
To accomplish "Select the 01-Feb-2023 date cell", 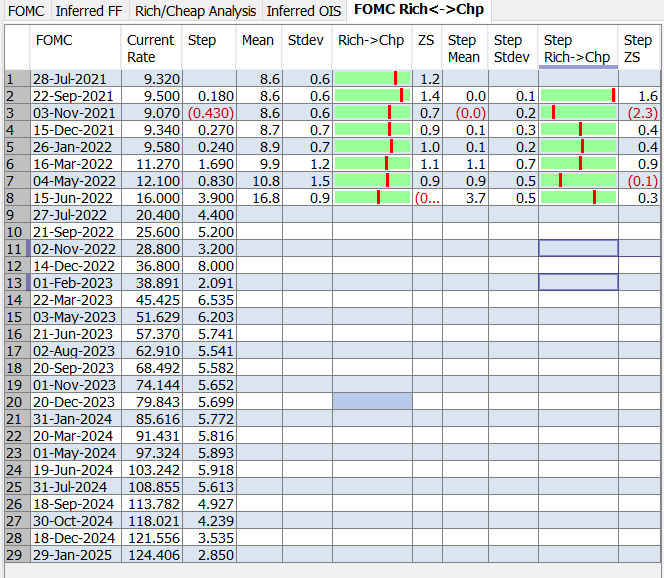I will coord(76,282).
